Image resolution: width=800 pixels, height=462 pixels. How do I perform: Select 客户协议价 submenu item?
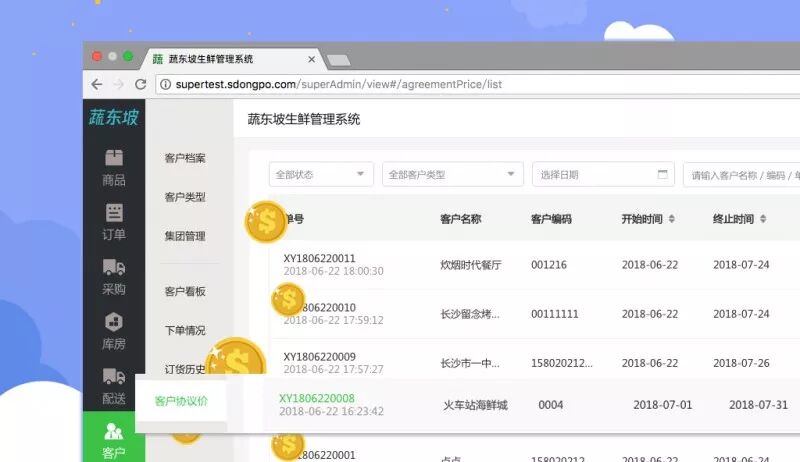click(x=181, y=401)
